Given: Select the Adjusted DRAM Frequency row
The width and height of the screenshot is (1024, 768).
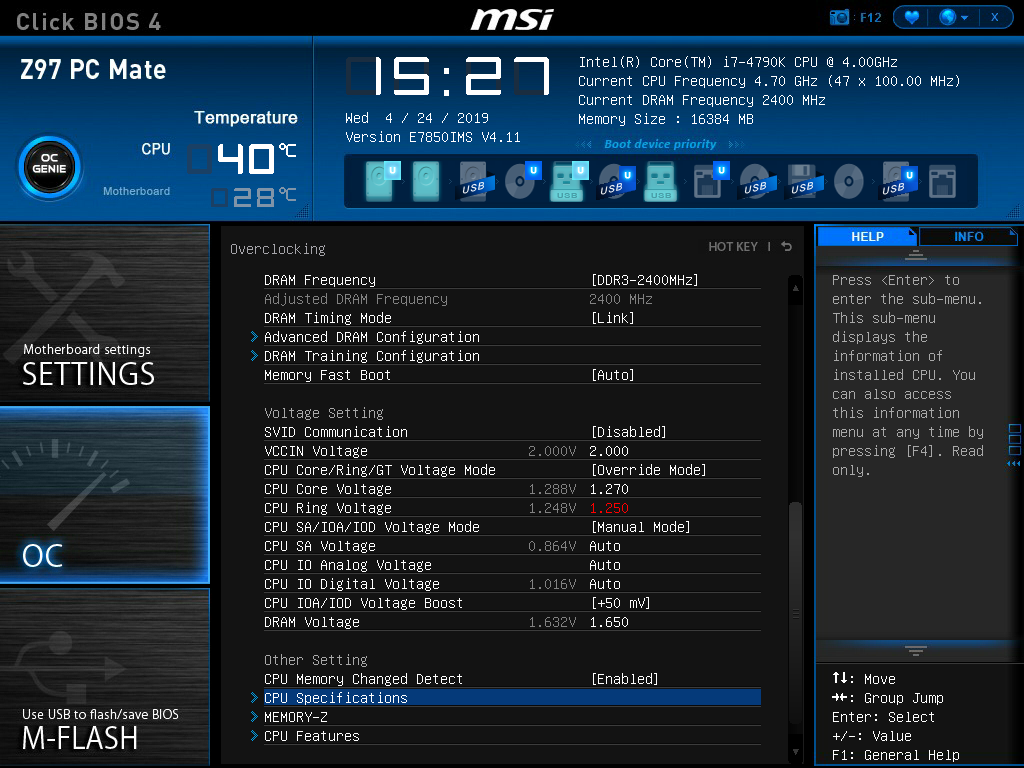Looking at the screenshot, I should (512, 299).
